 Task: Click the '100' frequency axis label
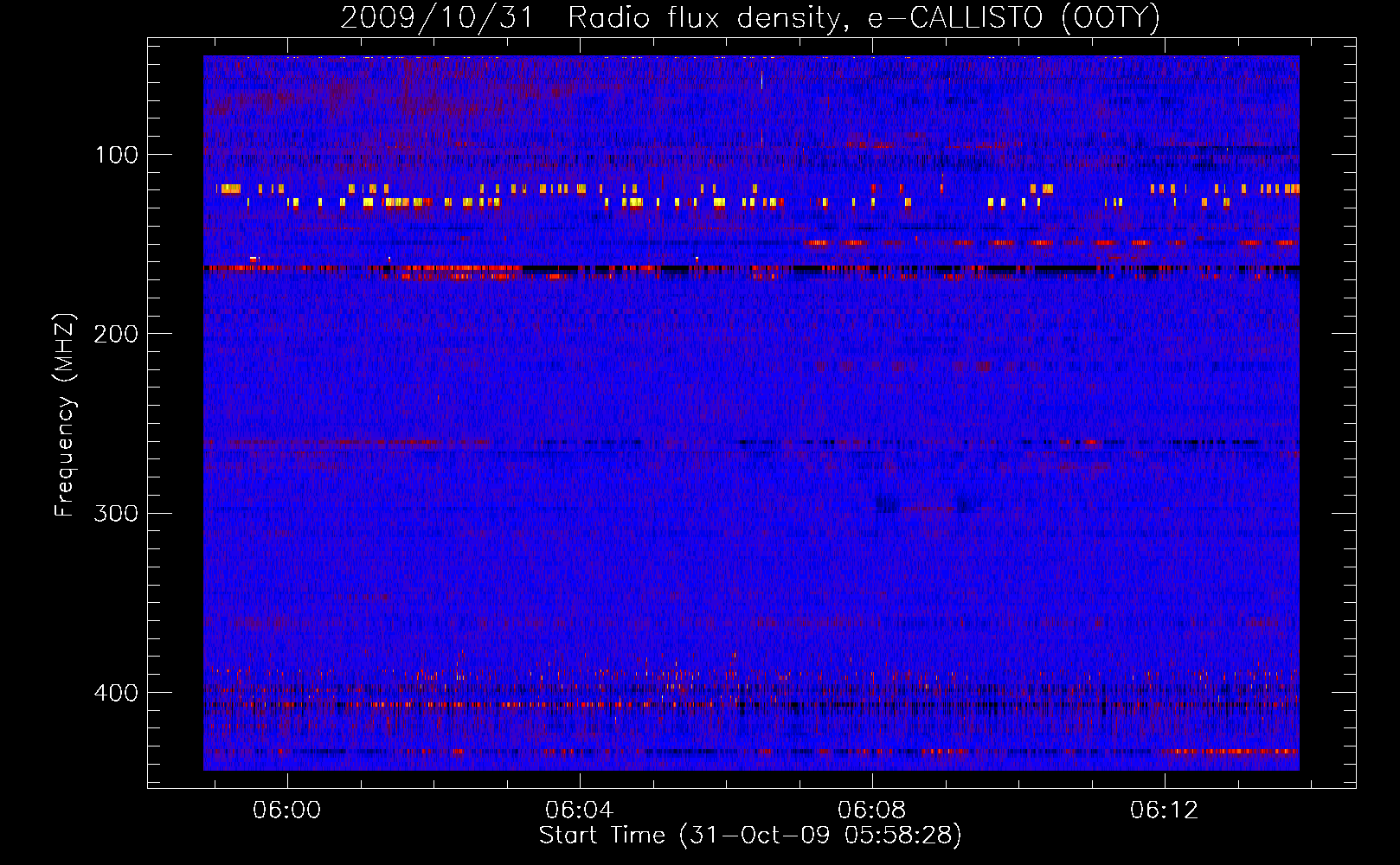116,155
